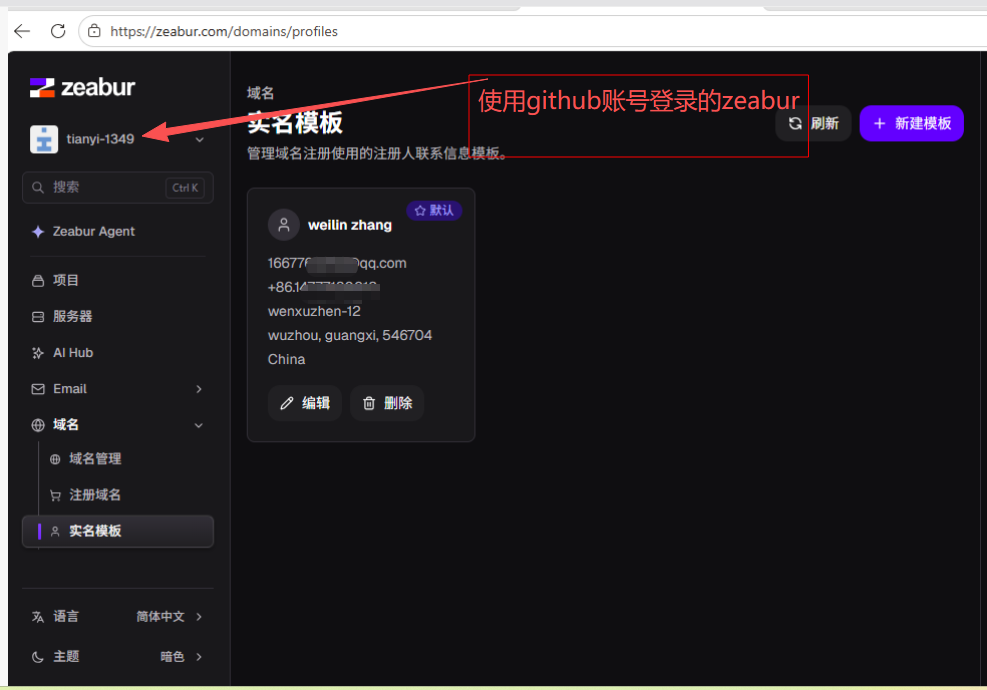The width and height of the screenshot is (987, 690).
Task: Click the 刷新 refresh button
Action: 813,123
